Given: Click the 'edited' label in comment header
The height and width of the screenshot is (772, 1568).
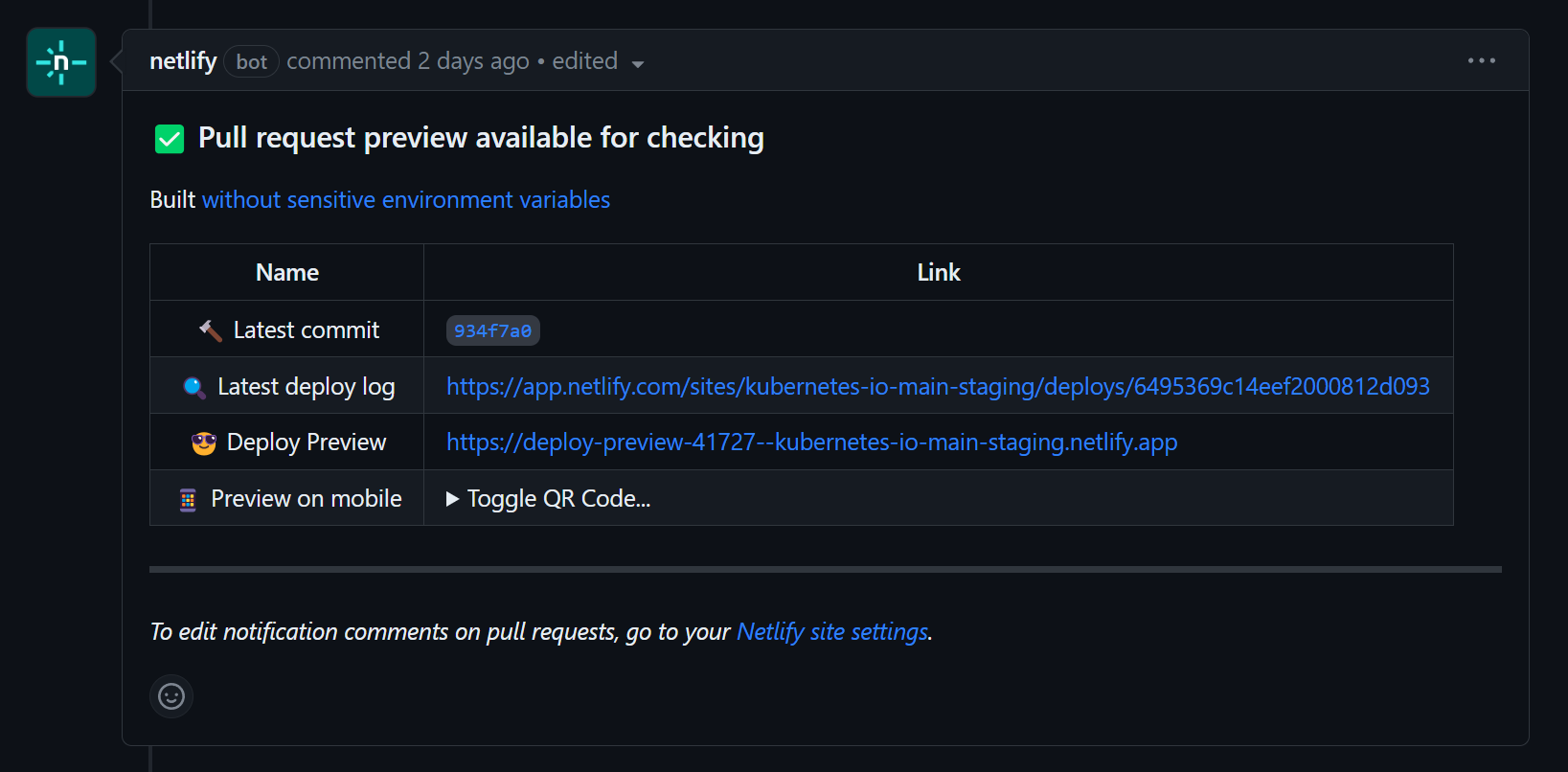Looking at the screenshot, I should pos(584,61).
